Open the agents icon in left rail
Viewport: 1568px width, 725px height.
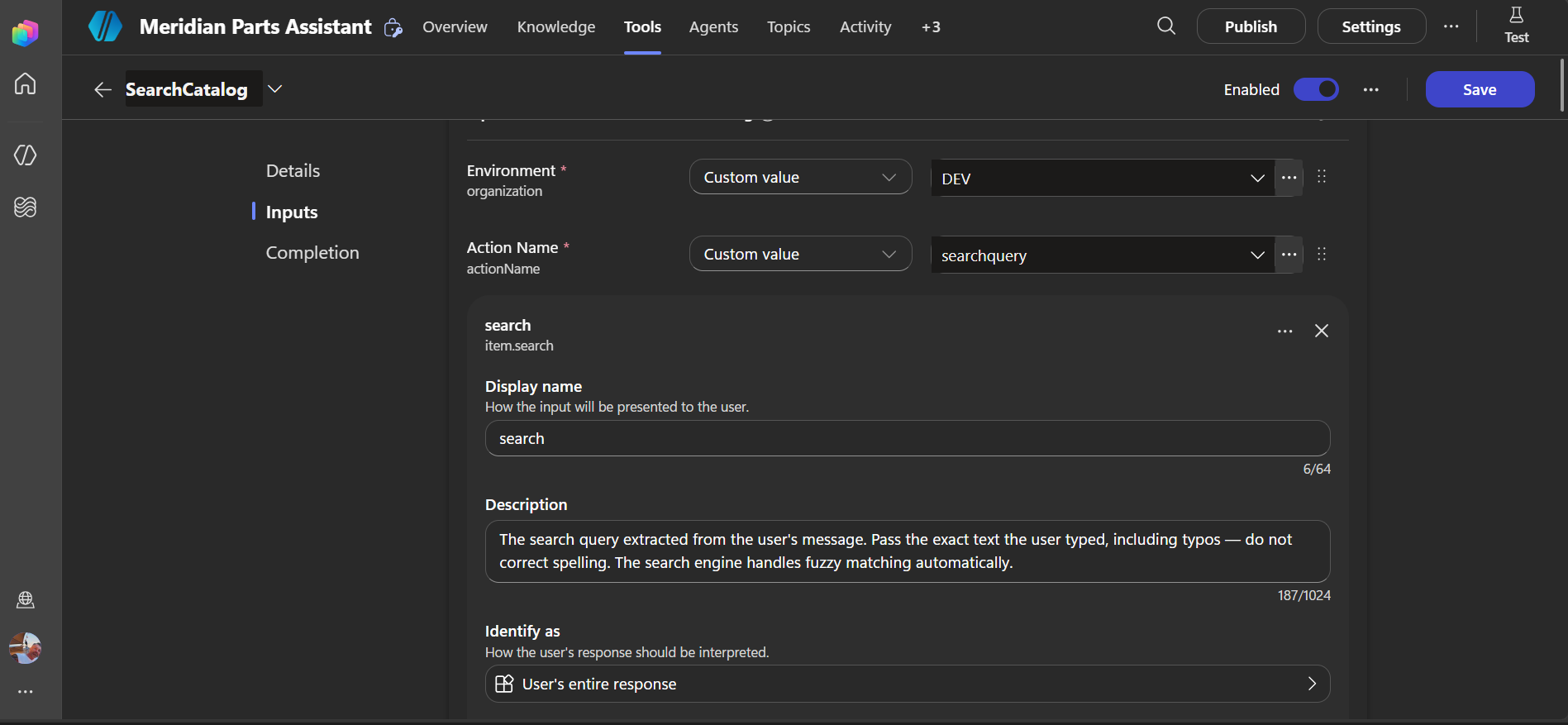click(26, 155)
